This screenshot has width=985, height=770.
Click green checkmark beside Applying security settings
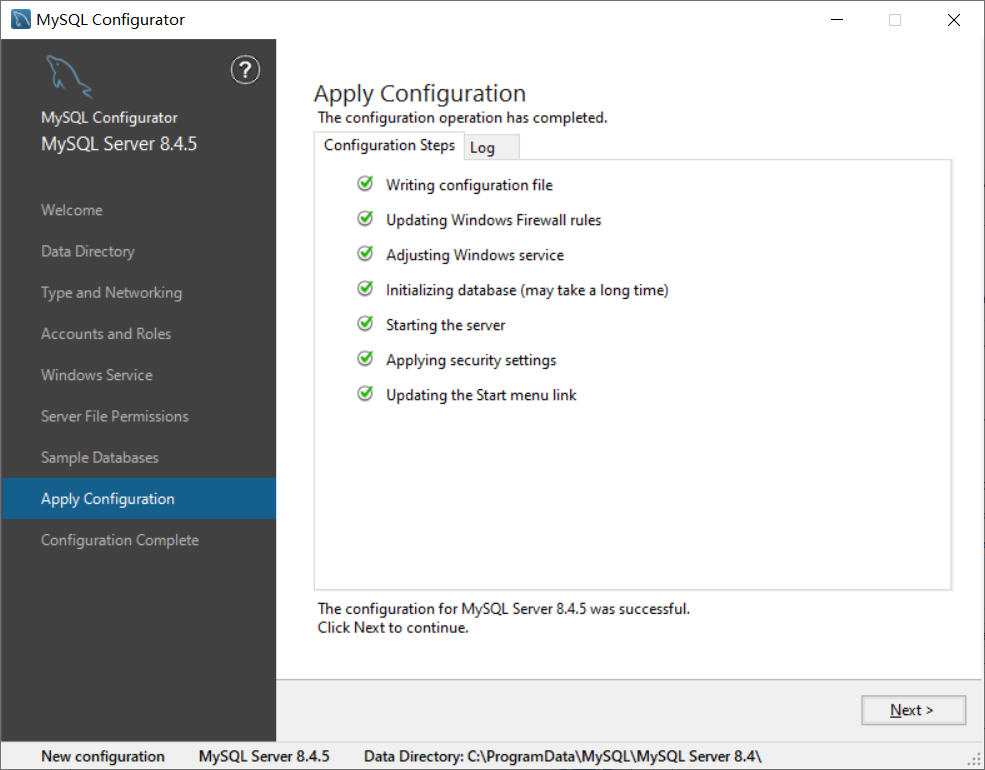tap(365, 358)
